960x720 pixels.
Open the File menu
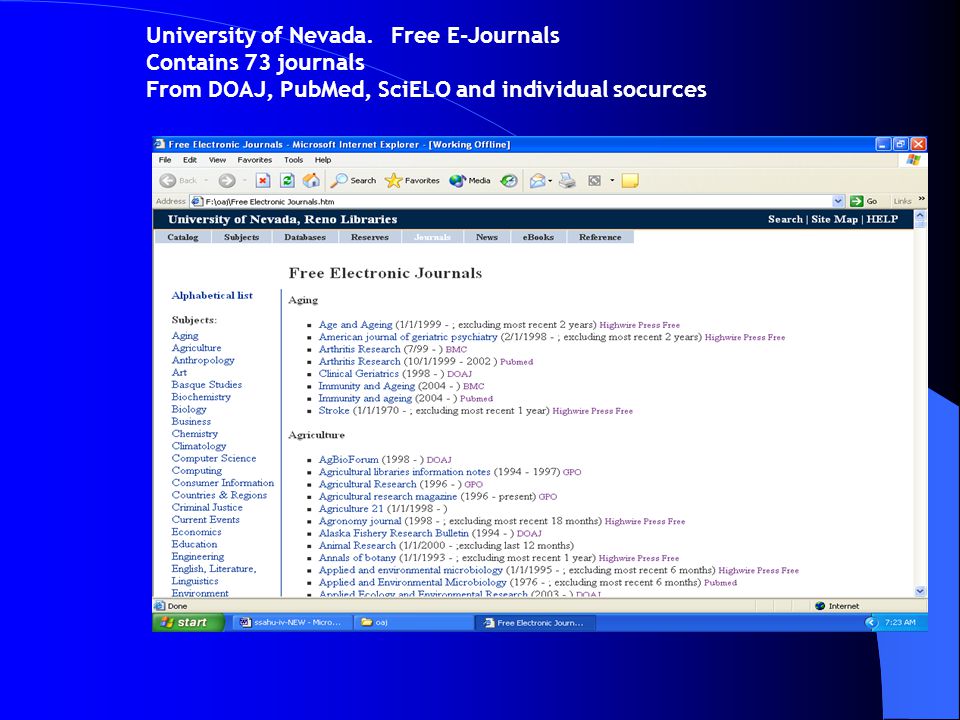(x=165, y=160)
